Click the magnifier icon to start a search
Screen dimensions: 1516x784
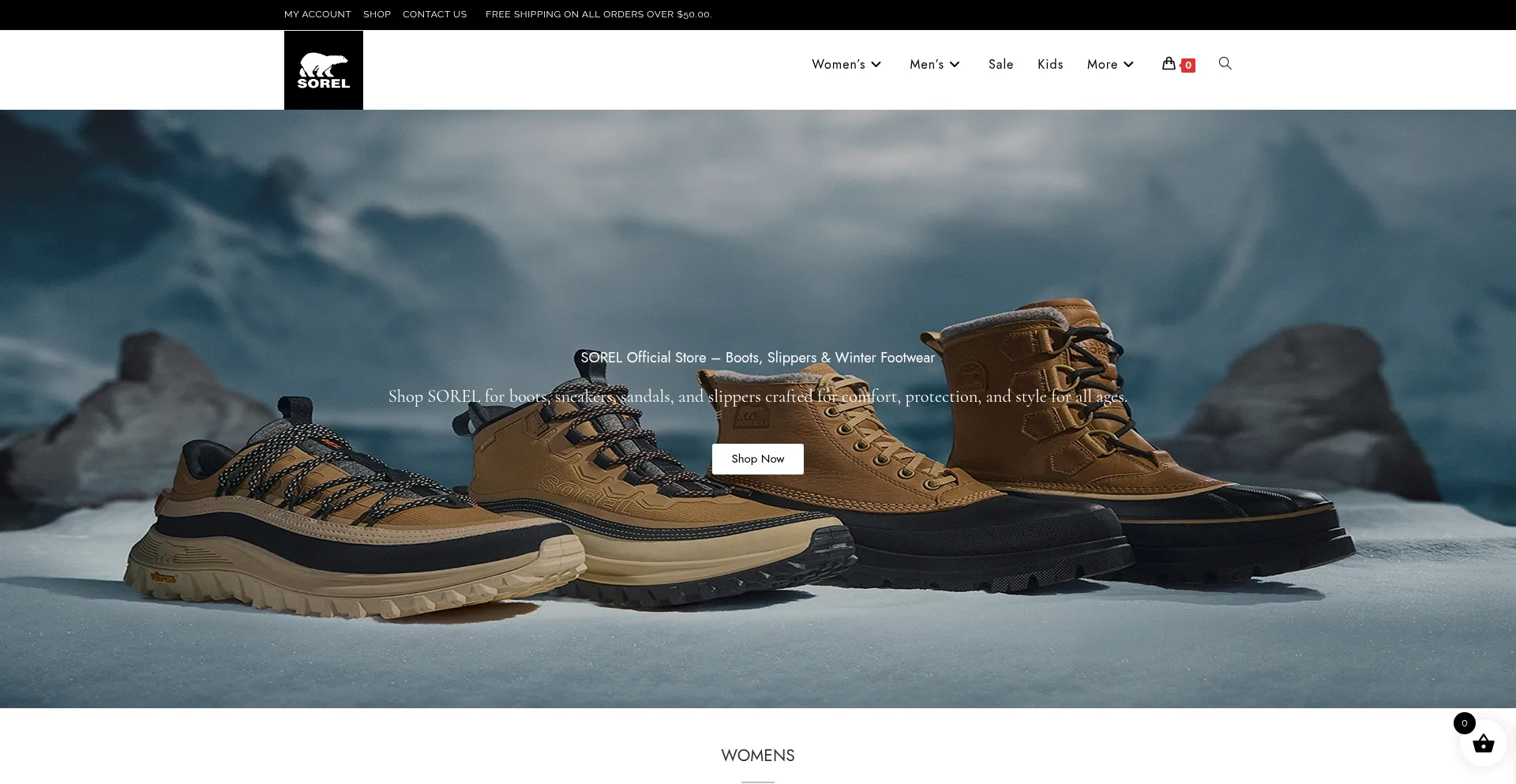click(1225, 63)
